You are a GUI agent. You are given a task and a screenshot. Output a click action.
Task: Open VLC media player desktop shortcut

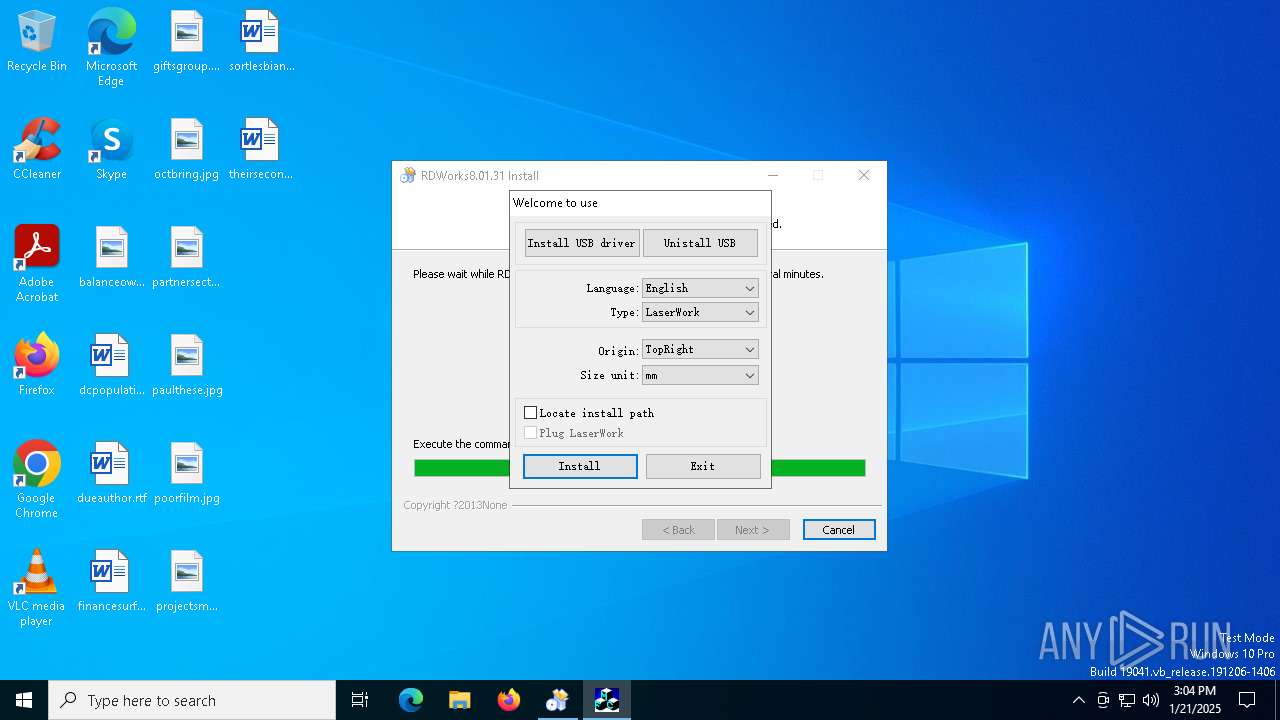point(37,588)
